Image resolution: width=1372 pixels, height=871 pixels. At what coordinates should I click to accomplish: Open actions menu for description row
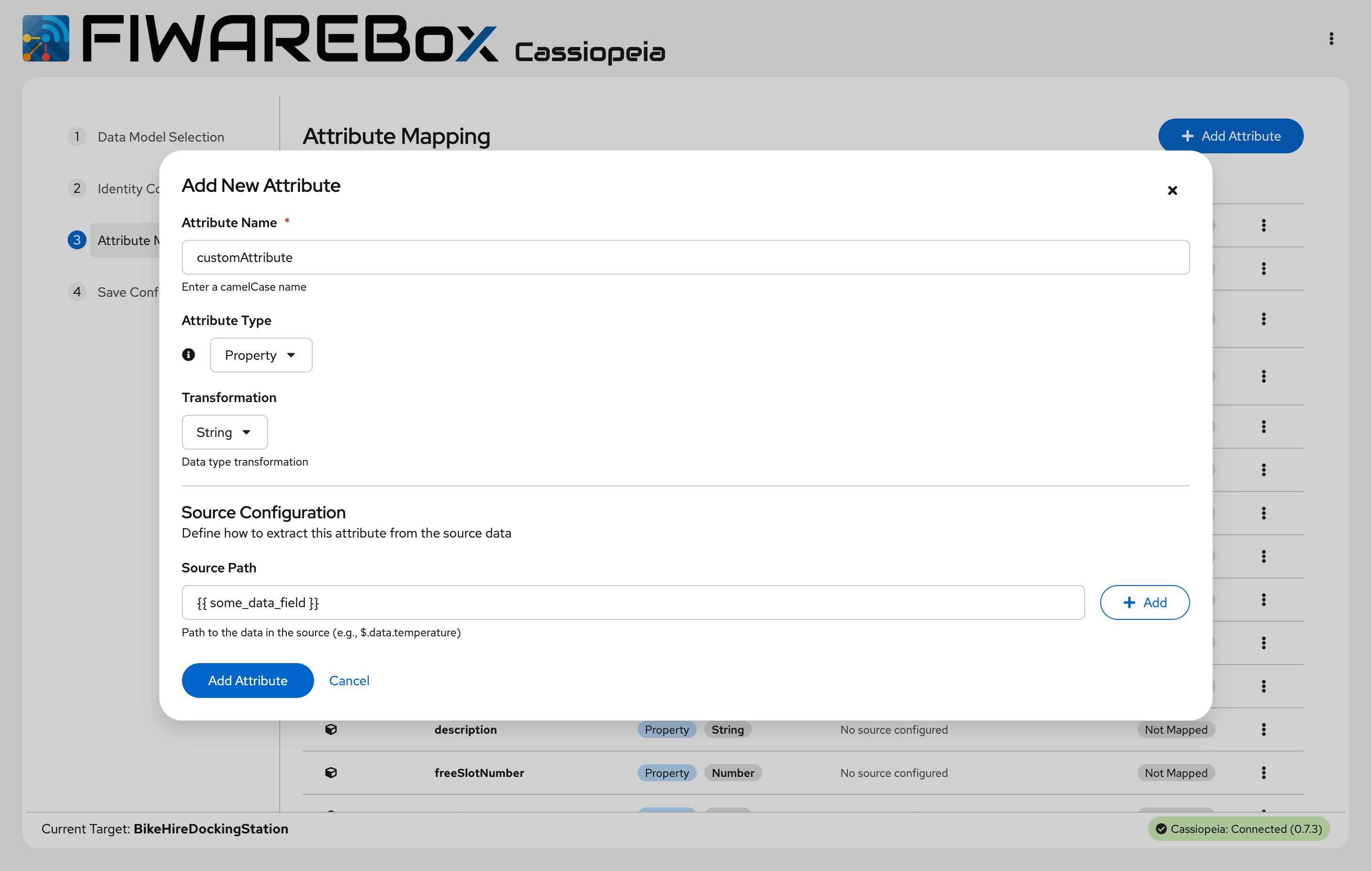(x=1263, y=729)
